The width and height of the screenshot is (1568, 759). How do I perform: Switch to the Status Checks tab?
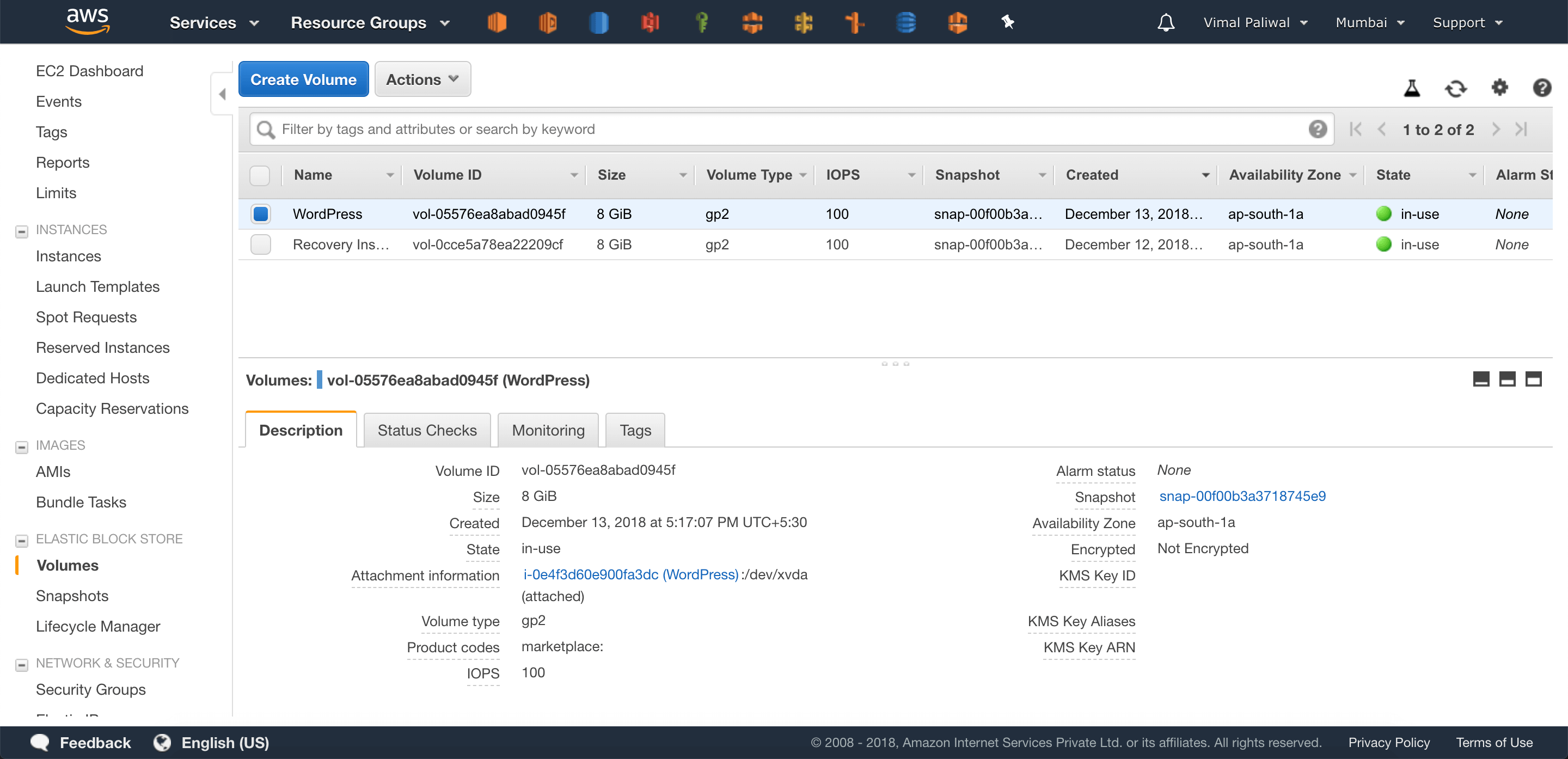click(x=427, y=430)
